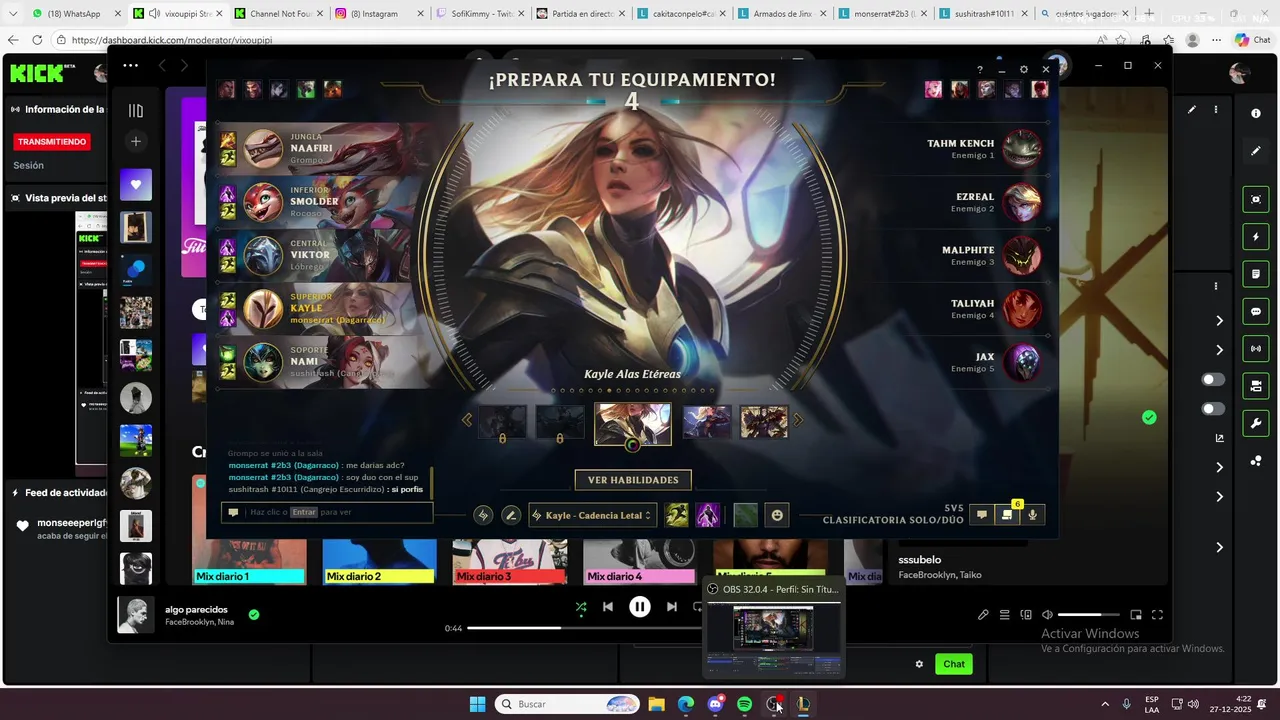
Task: Select the second locked skin thumbnail
Action: pyautogui.click(x=560, y=423)
